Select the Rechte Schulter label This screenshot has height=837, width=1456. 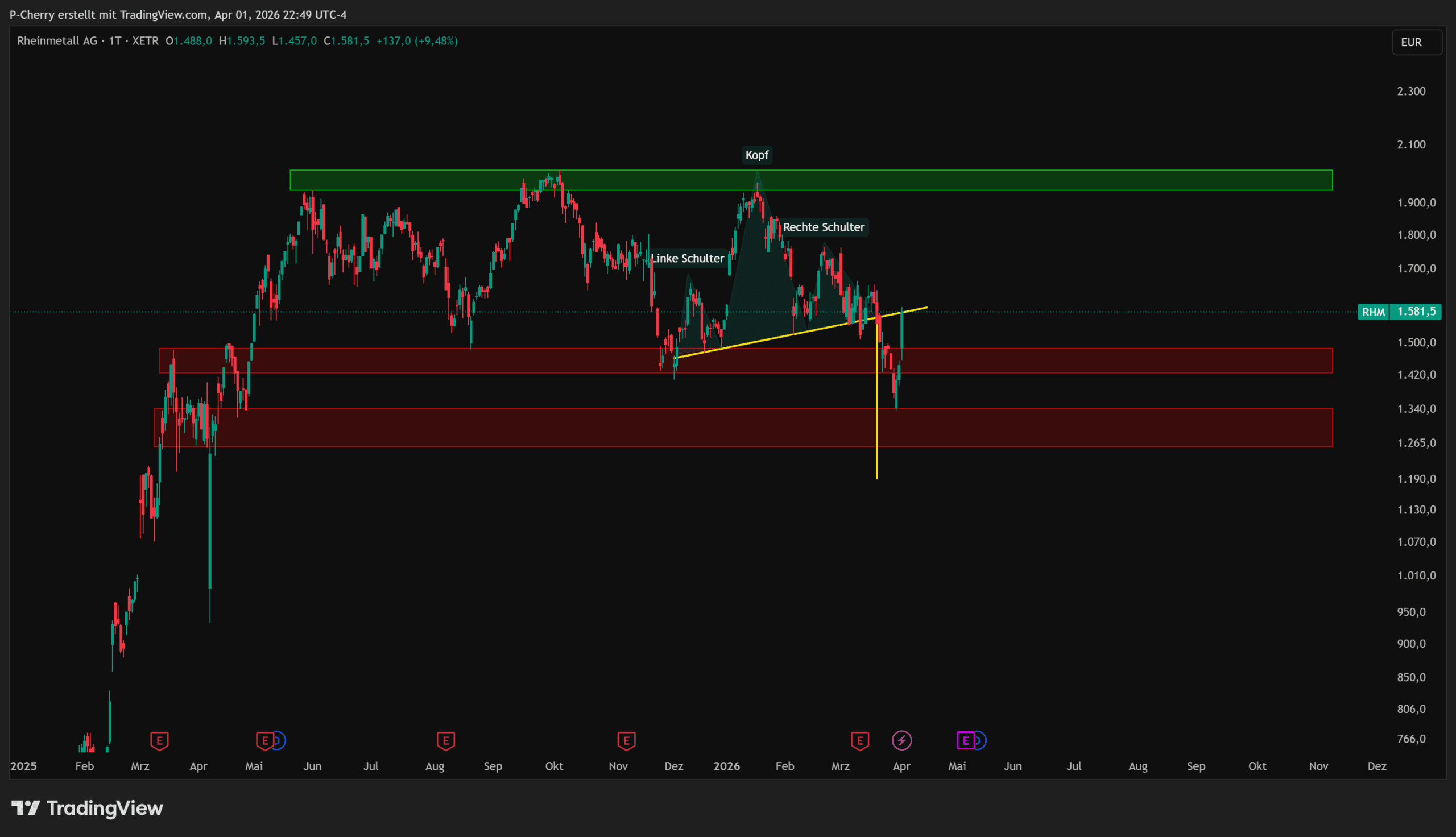coord(823,227)
